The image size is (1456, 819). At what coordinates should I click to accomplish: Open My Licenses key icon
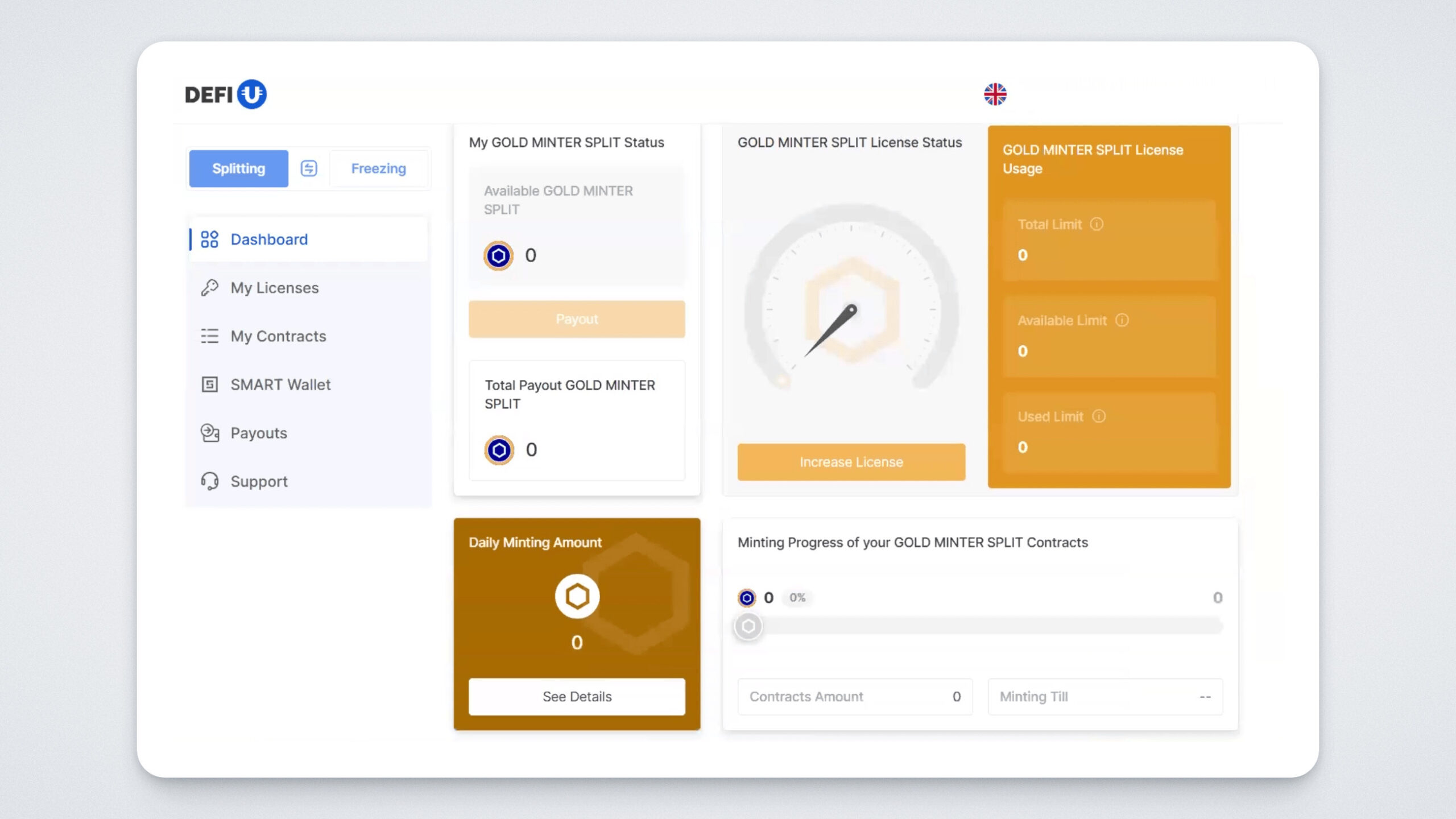[x=209, y=288]
